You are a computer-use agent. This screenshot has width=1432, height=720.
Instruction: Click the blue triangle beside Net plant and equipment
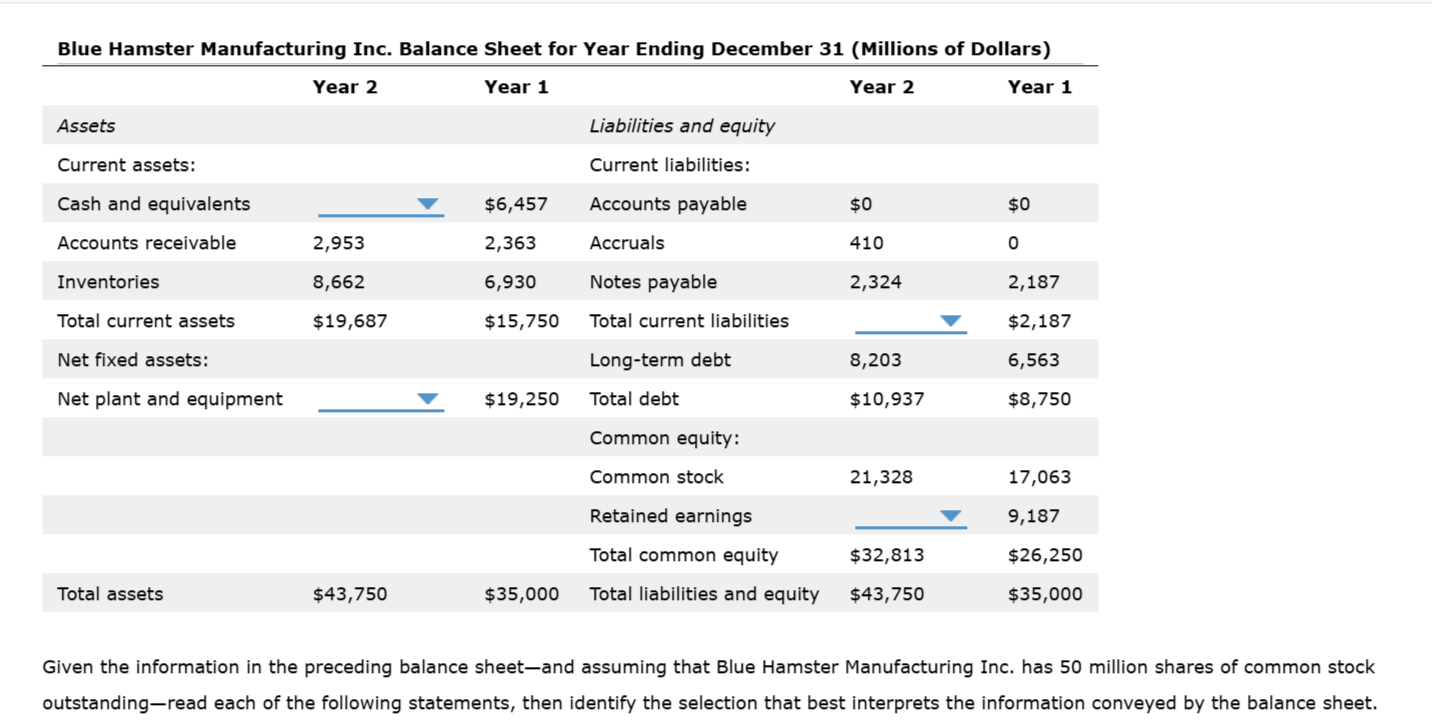pyautogui.click(x=426, y=398)
